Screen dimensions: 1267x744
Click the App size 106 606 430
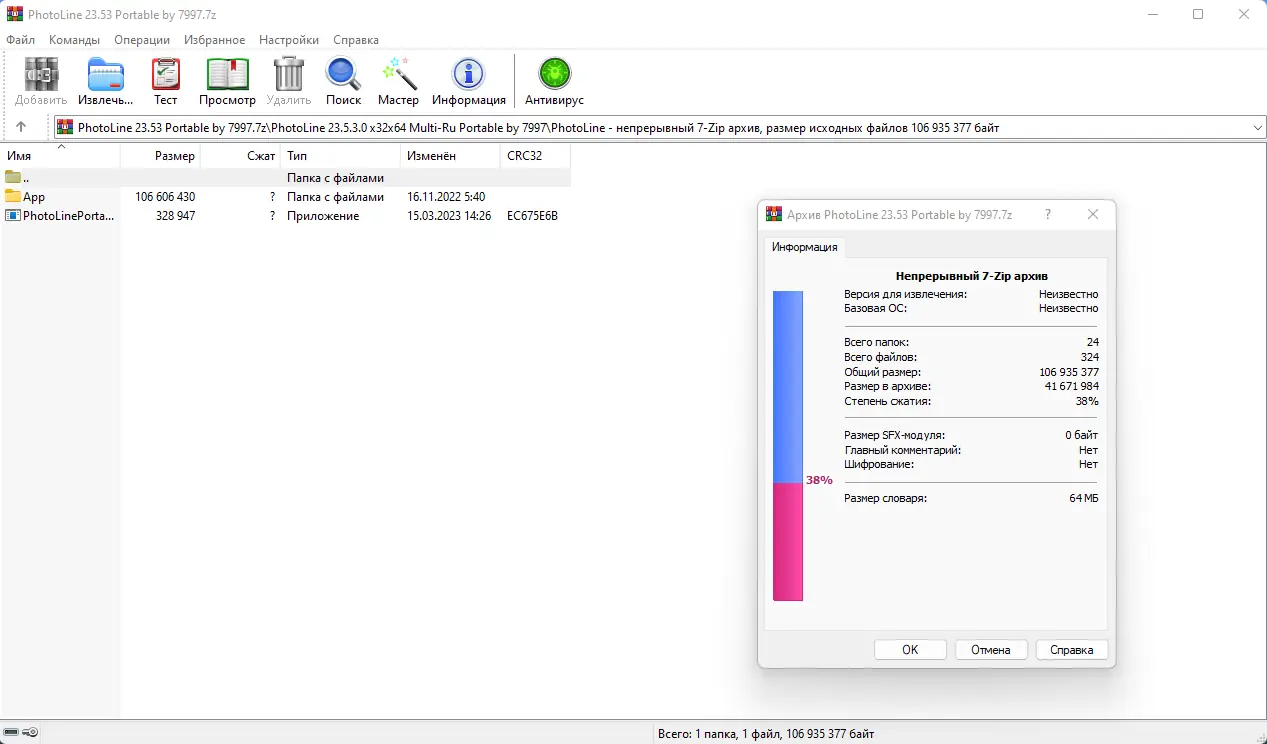[165, 197]
